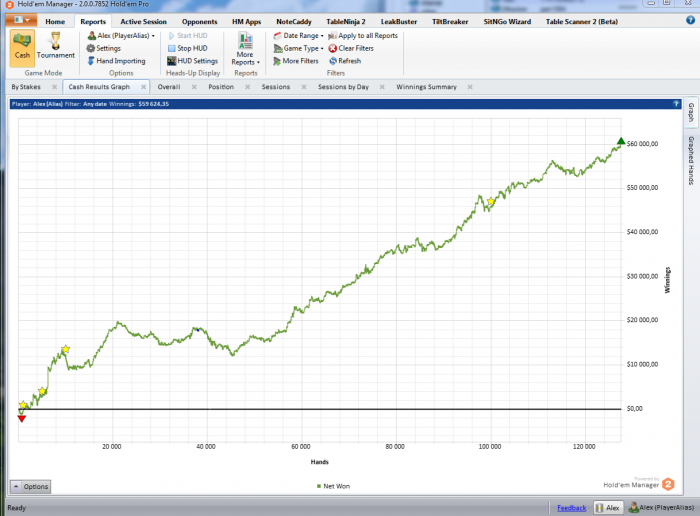Click the Start HUD button
Image resolution: width=700 pixels, height=516 pixels.
(188, 35)
